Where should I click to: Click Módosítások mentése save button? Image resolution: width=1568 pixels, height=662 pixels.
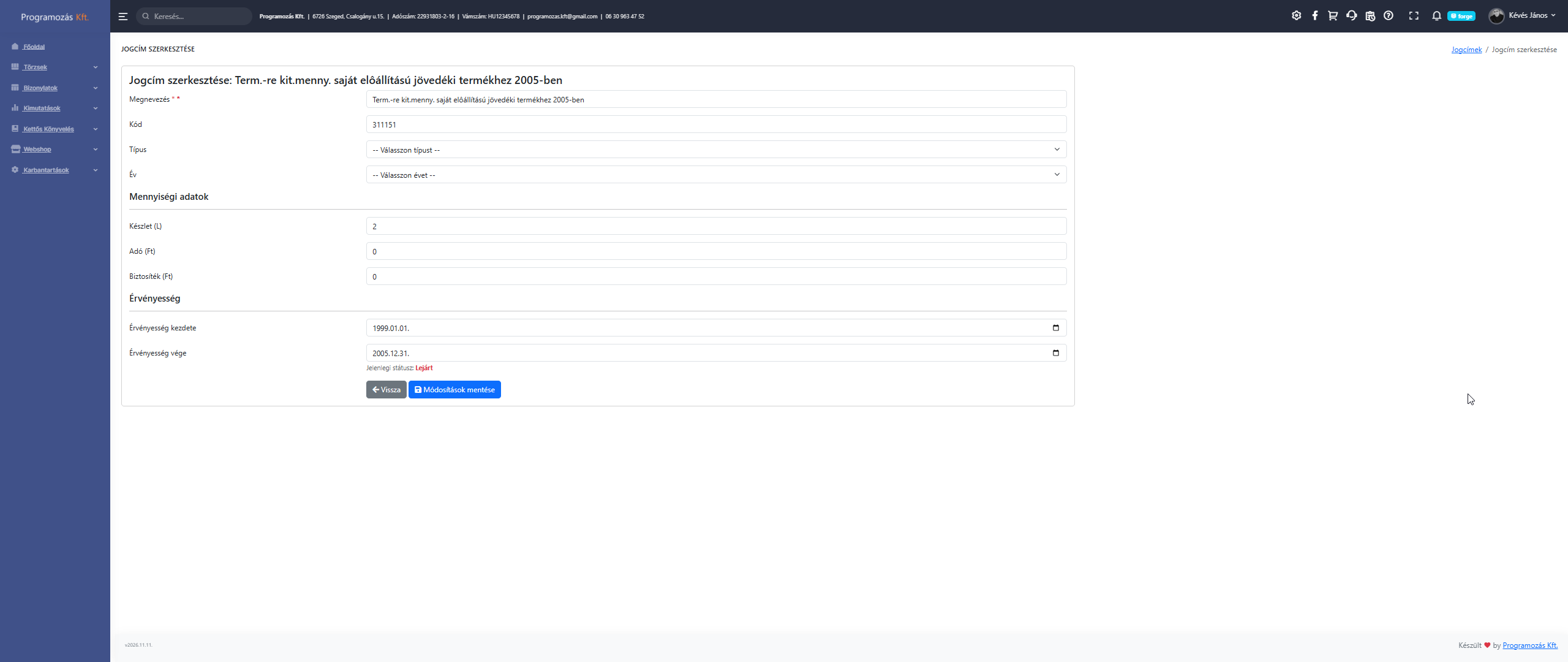click(454, 390)
